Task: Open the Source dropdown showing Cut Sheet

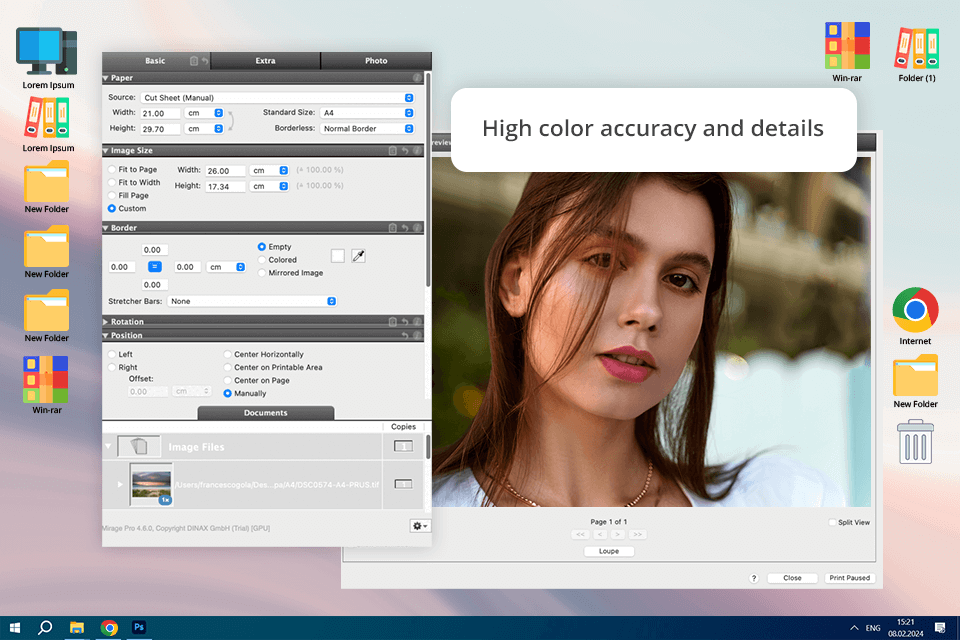Action: point(278,98)
